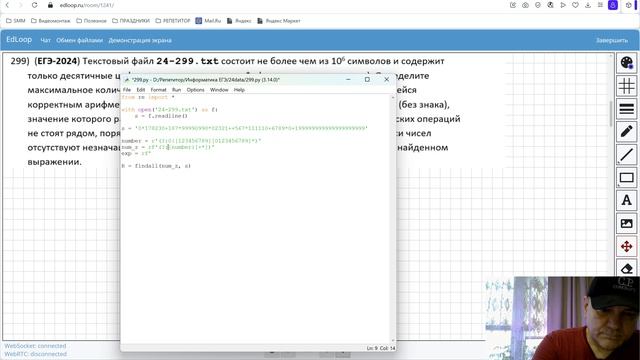The height and width of the screenshot is (360, 640).
Task: Click the browser extensions cube icon
Action: (629, 5)
